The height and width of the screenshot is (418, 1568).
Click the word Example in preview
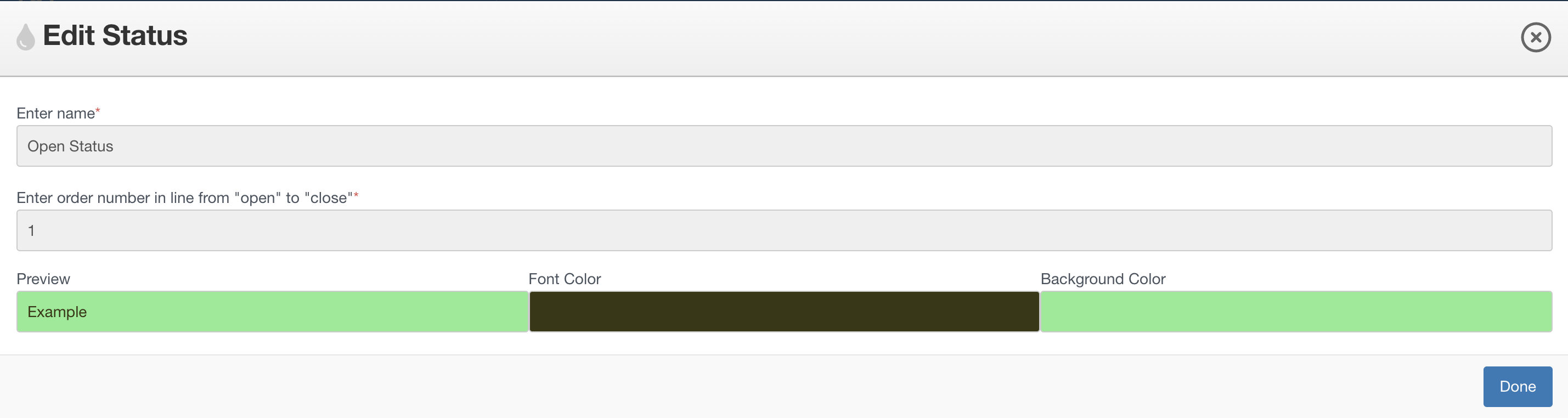(x=57, y=312)
